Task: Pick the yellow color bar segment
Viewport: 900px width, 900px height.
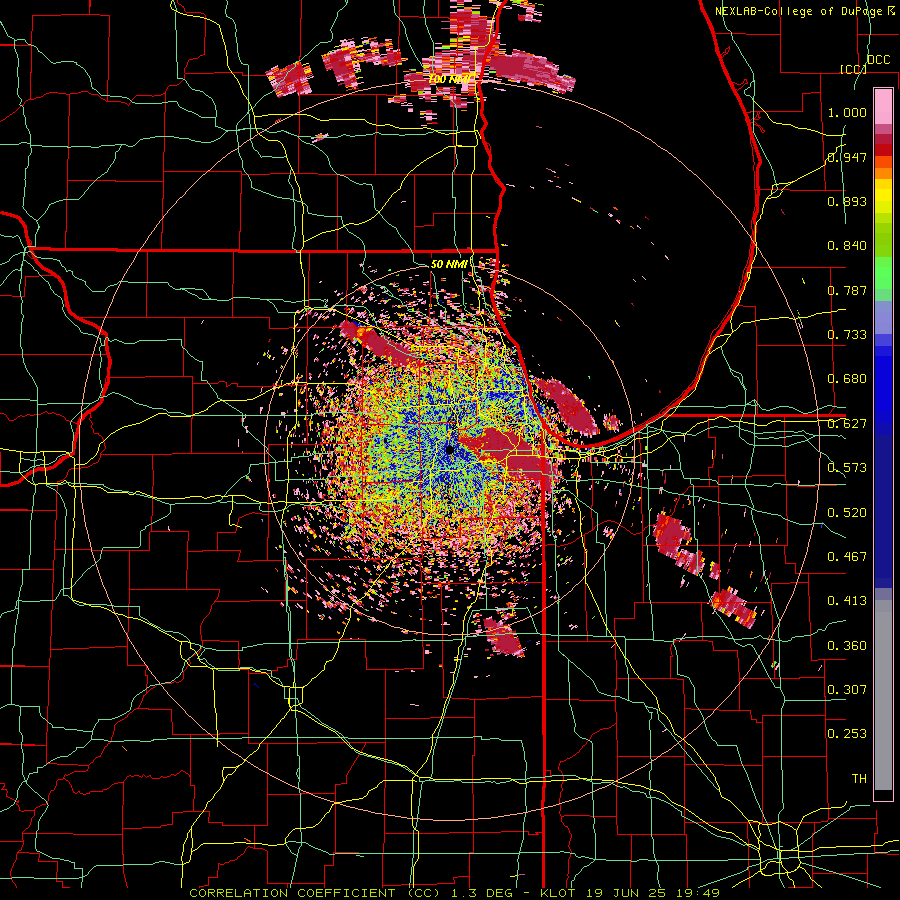Action: pos(883,196)
